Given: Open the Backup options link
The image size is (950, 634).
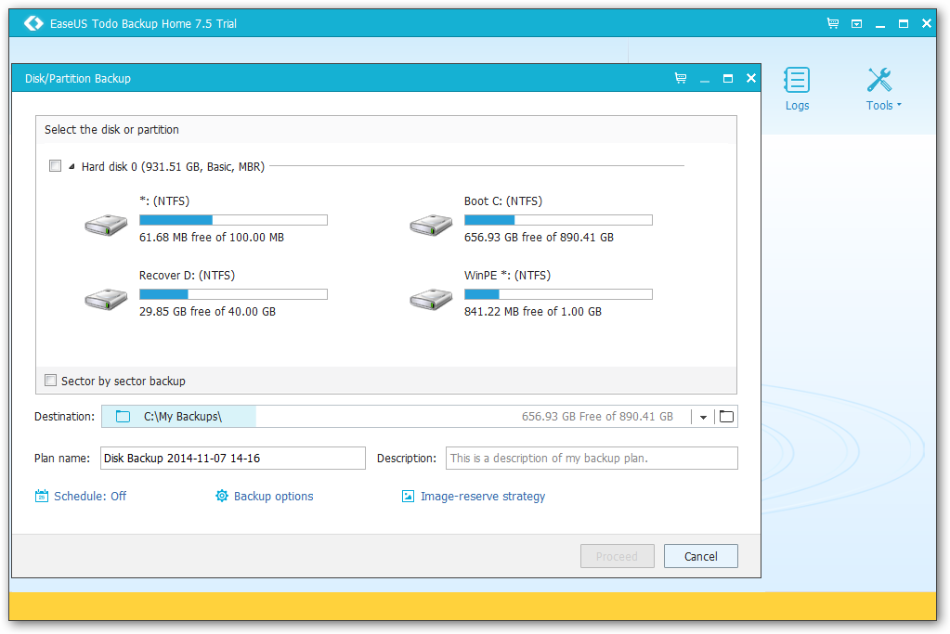Looking at the screenshot, I should [x=273, y=496].
